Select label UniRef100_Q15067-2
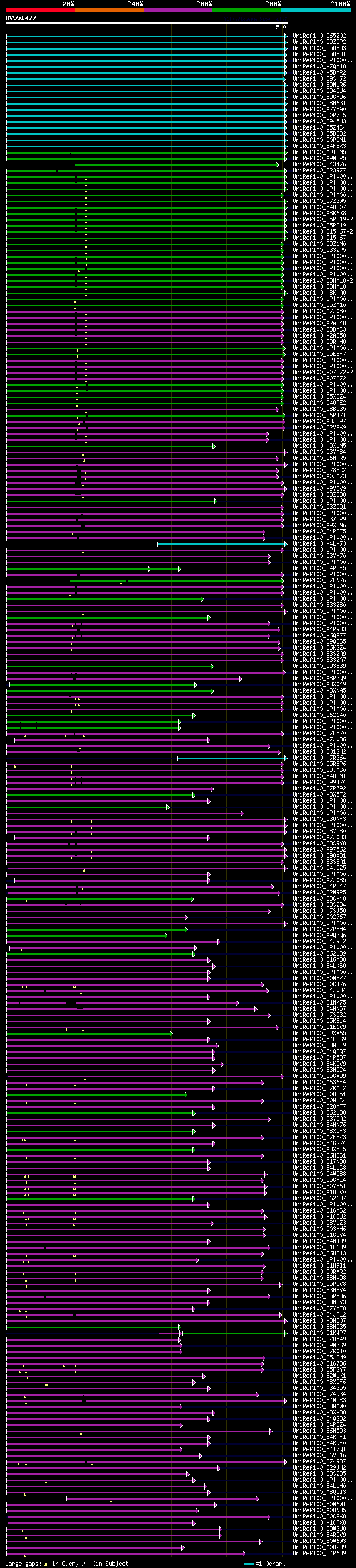The height and width of the screenshot is (1568, 356). pos(323,231)
